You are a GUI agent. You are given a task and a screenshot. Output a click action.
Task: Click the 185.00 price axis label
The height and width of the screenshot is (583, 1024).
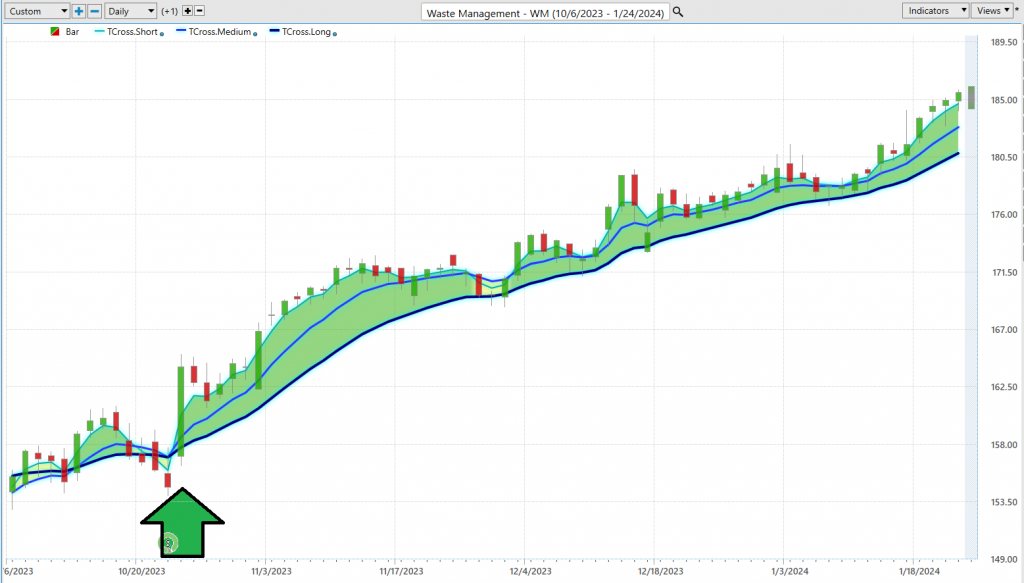pos(1004,100)
